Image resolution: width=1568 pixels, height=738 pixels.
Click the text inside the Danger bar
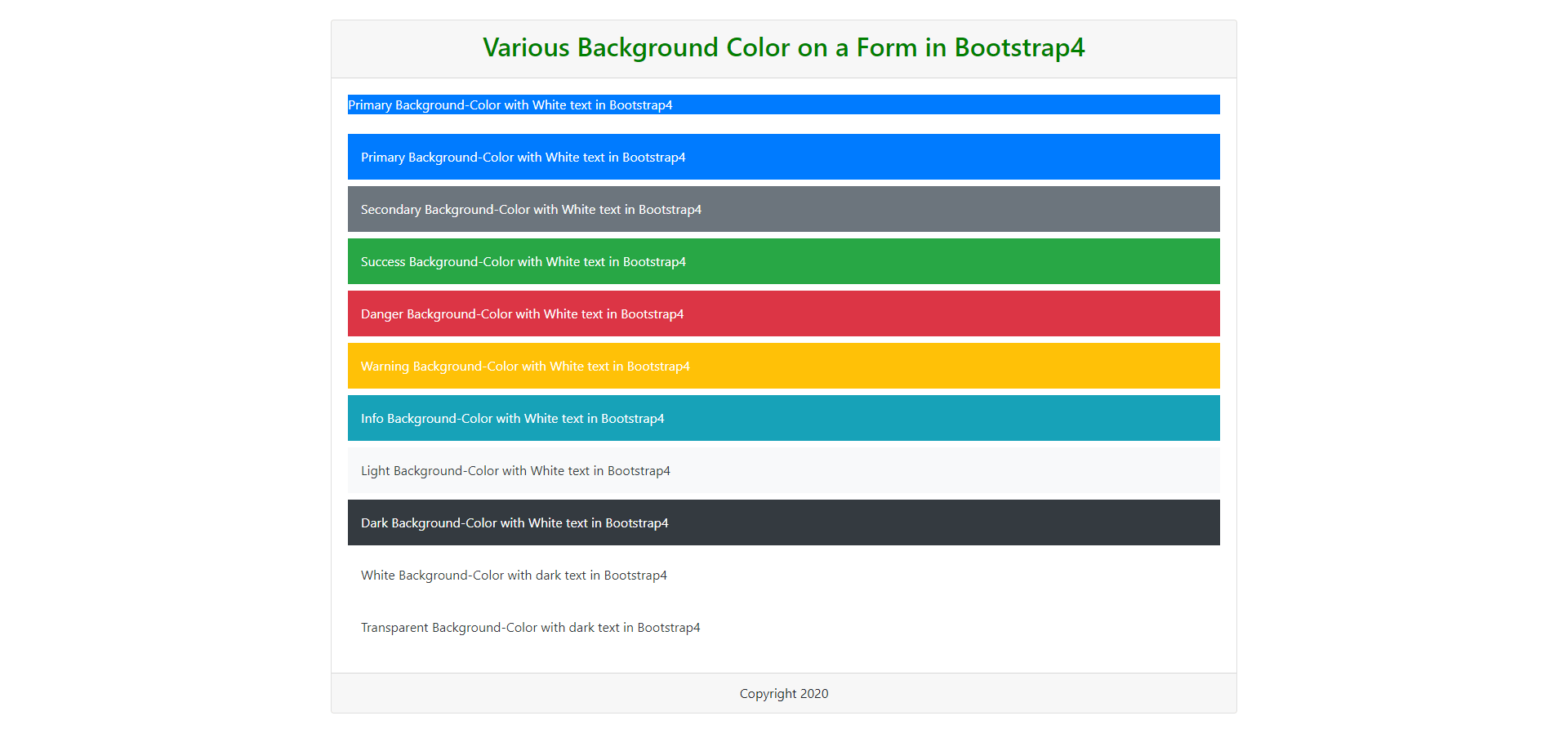tap(523, 313)
